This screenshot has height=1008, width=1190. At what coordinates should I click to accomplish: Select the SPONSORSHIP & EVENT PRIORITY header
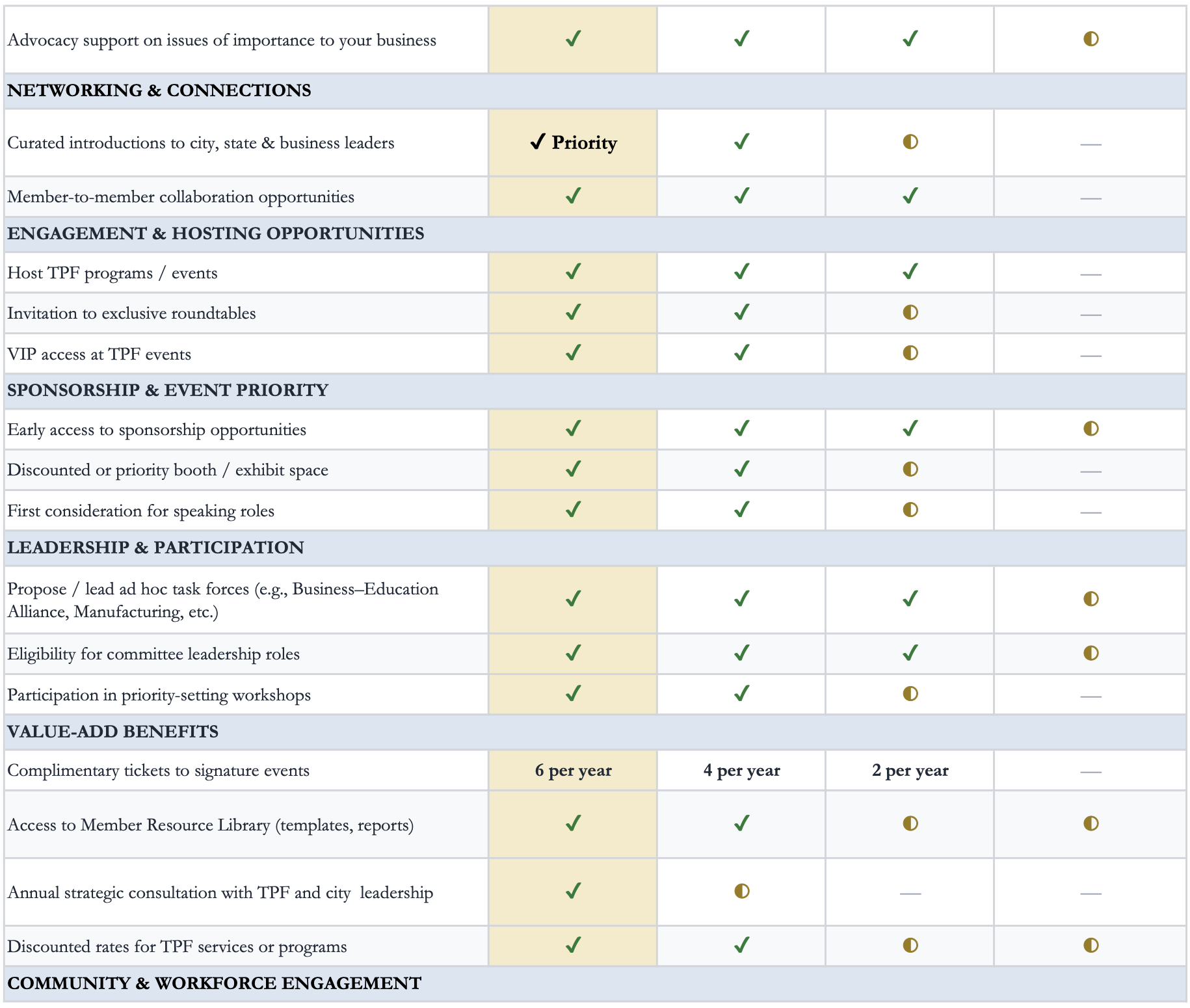click(595, 390)
